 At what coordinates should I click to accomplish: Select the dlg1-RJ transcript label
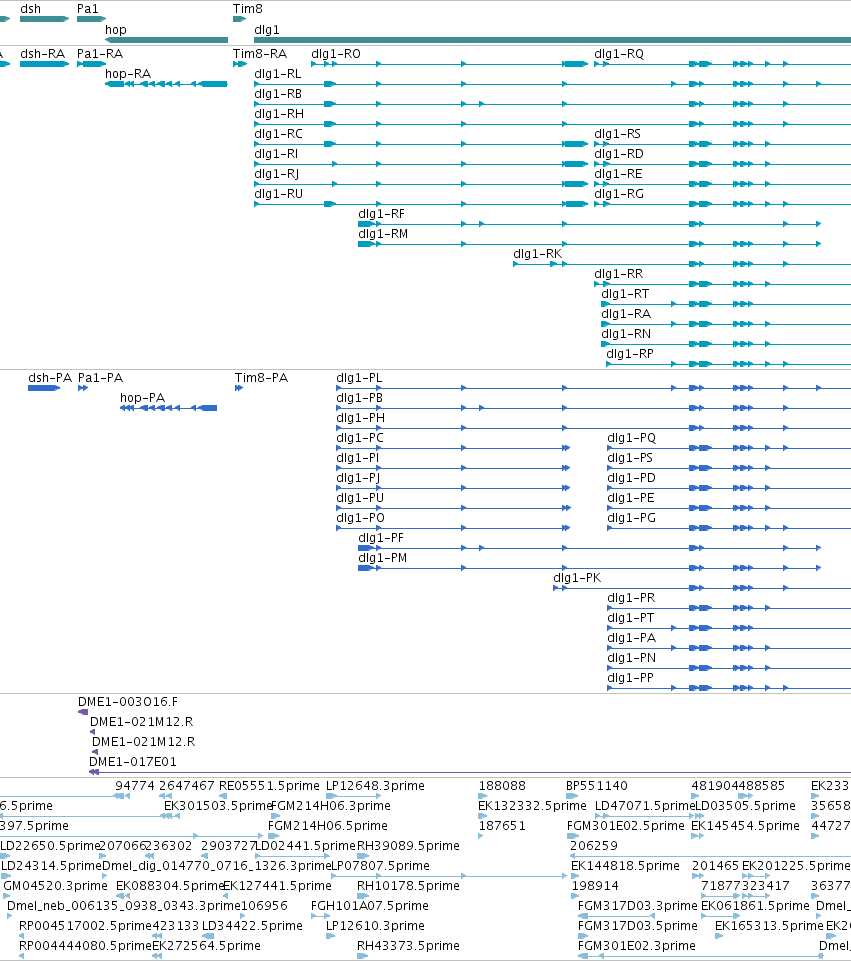tap(277, 174)
